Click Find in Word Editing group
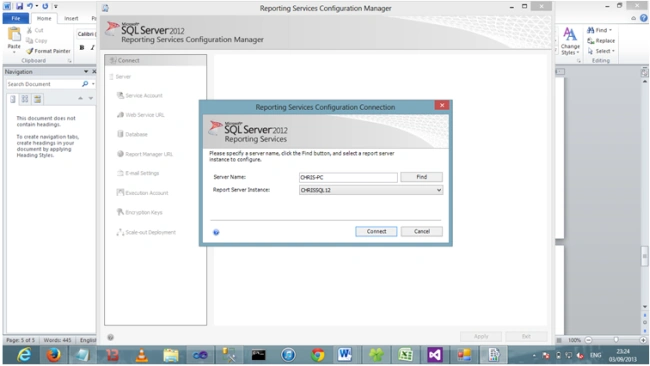650x366 pixels. pyautogui.click(x=600, y=30)
